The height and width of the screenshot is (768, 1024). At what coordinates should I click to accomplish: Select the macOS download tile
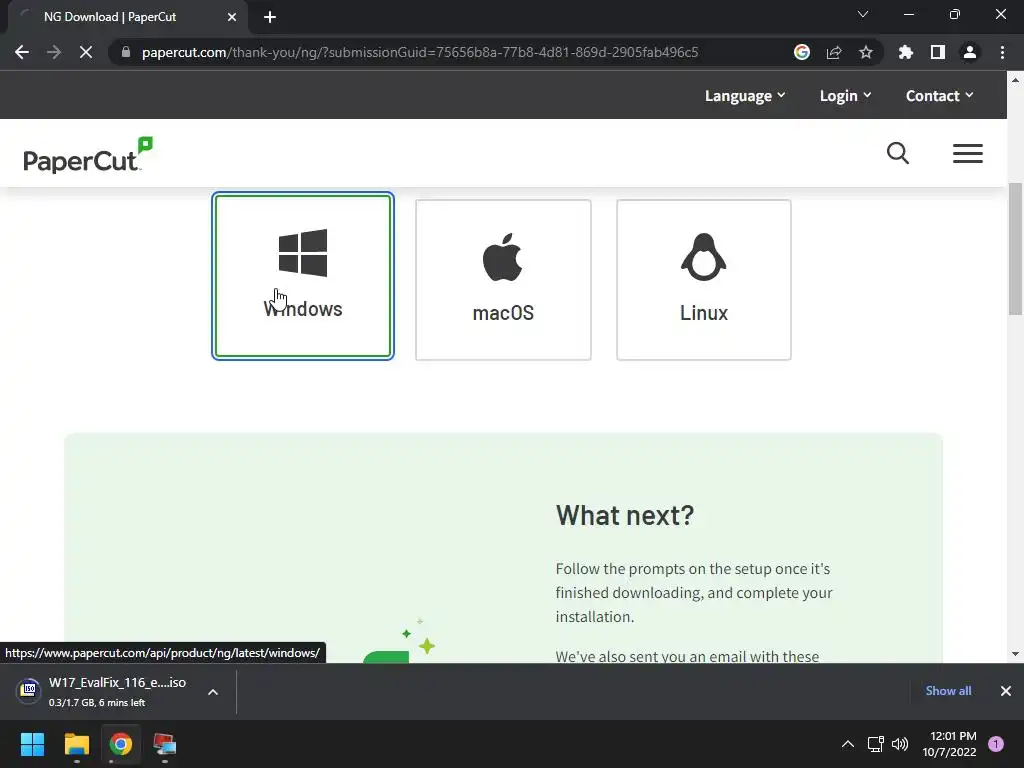tap(503, 280)
